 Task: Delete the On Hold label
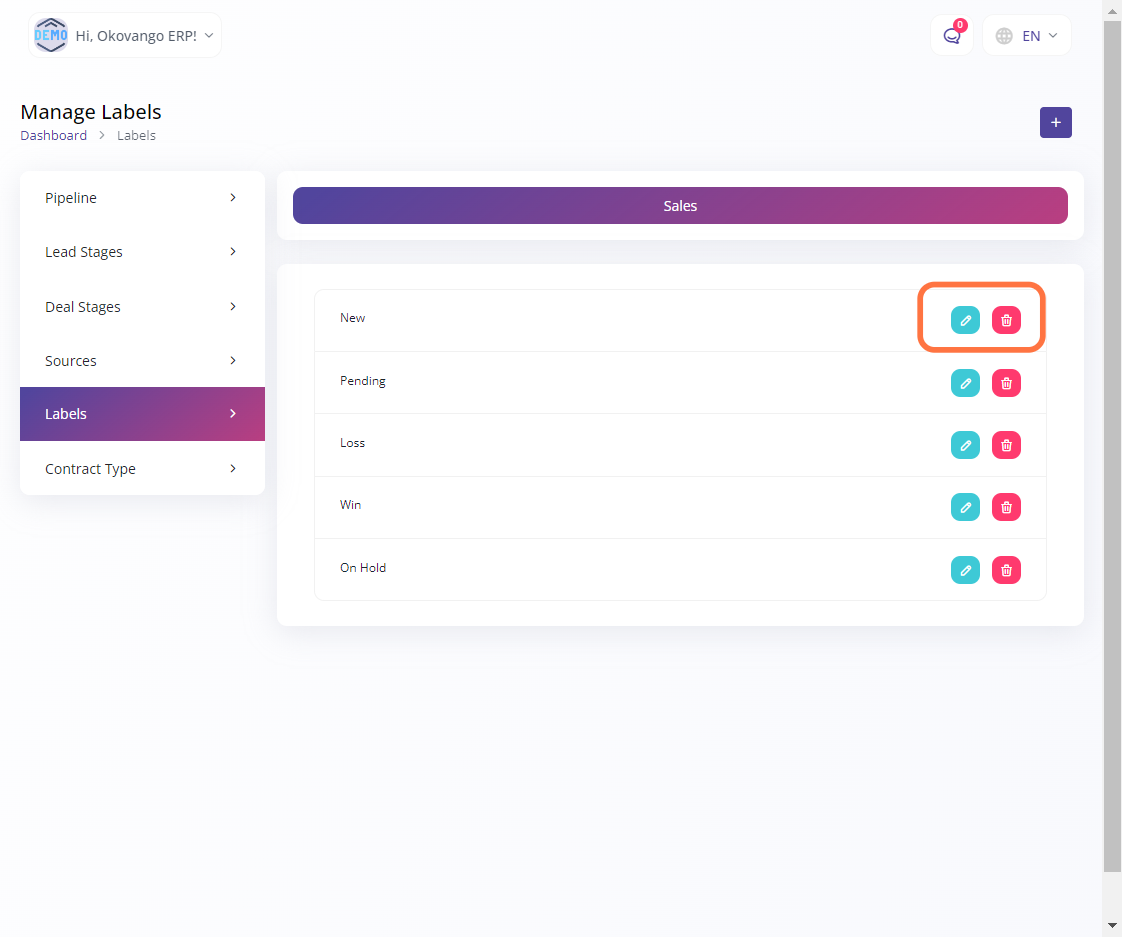pos(1006,570)
